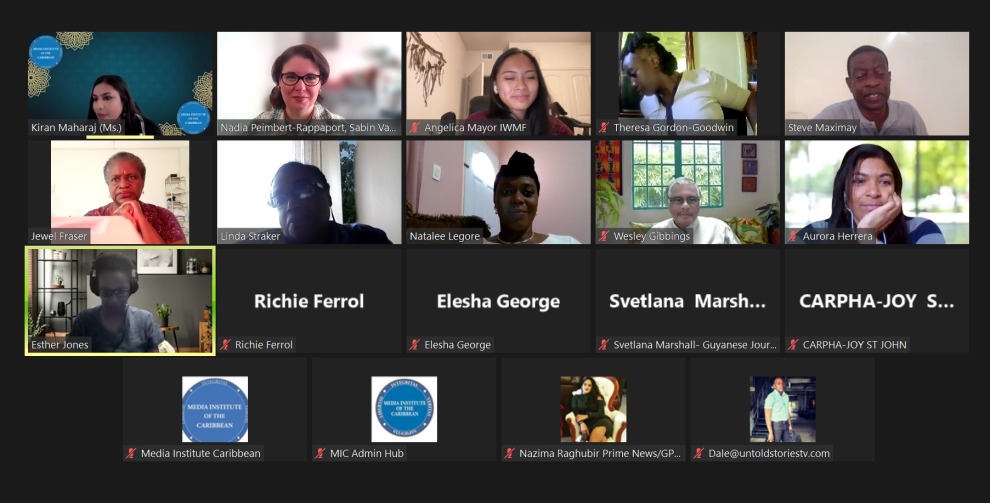Click the large Richie Ferrol name placeholder
The image size is (990, 503).
click(309, 301)
